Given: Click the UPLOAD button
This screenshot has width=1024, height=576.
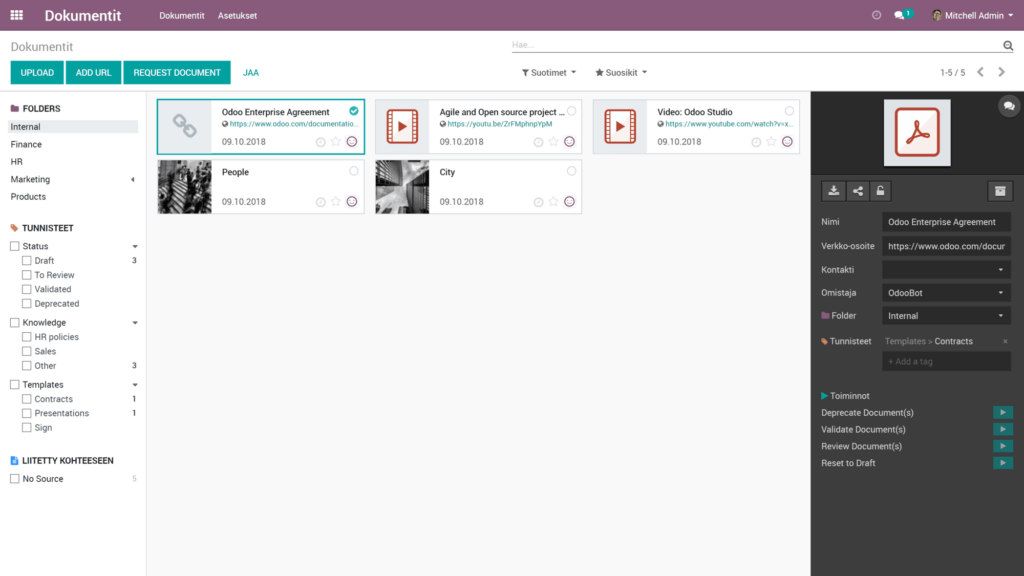Looking at the screenshot, I should tap(36, 72).
